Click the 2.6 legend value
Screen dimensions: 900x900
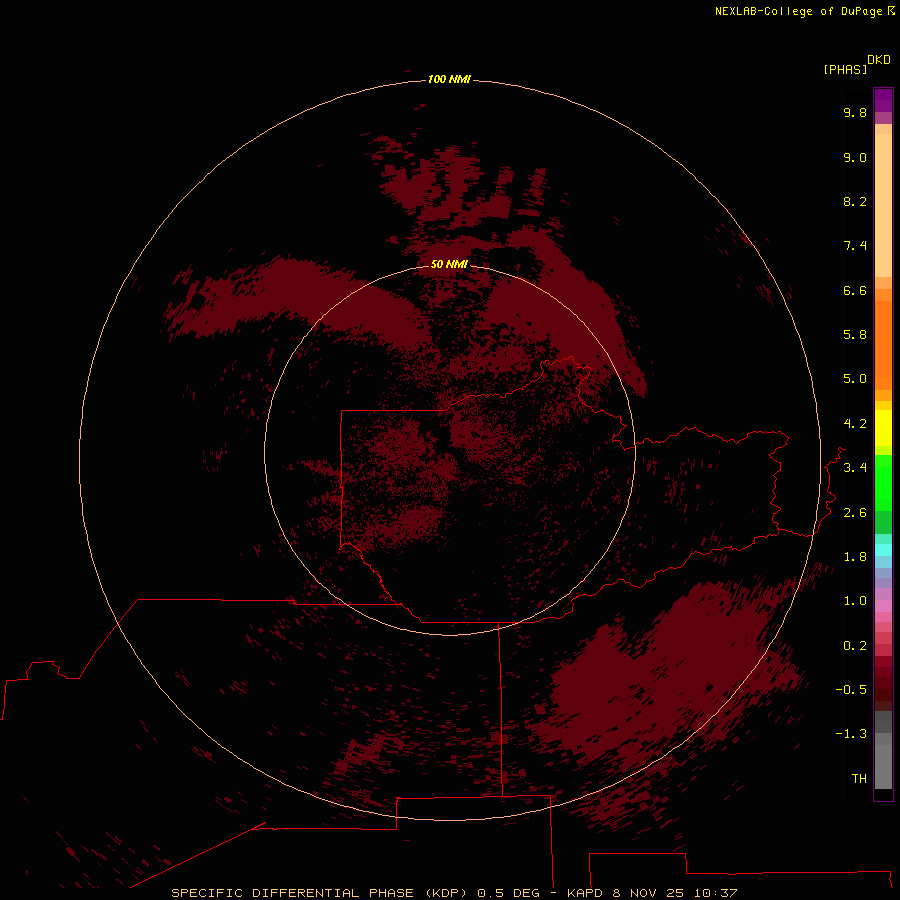click(855, 513)
